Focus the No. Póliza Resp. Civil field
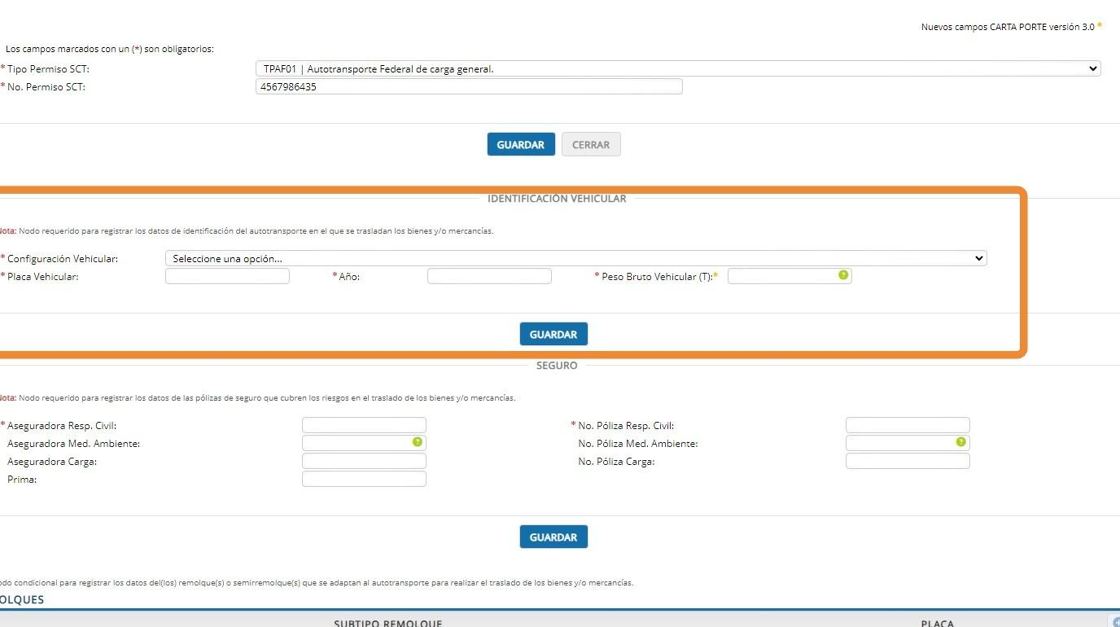The height and width of the screenshot is (627, 1120). (908, 425)
